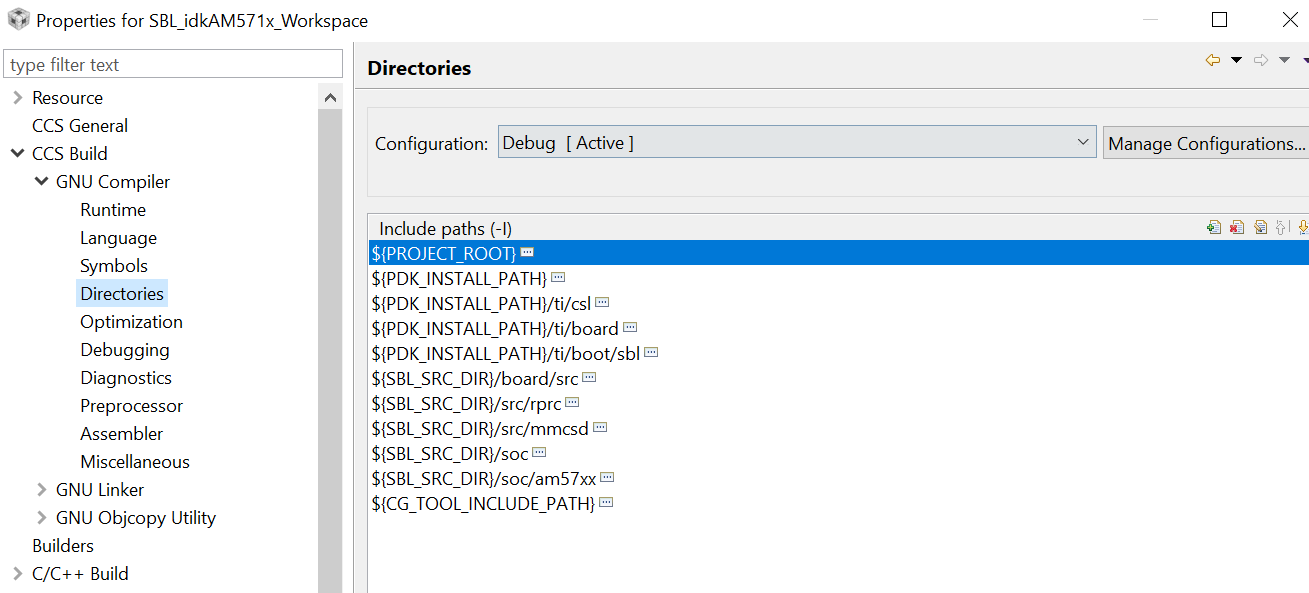Click the yellow Back navigation arrow

[x=1213, y=60]
